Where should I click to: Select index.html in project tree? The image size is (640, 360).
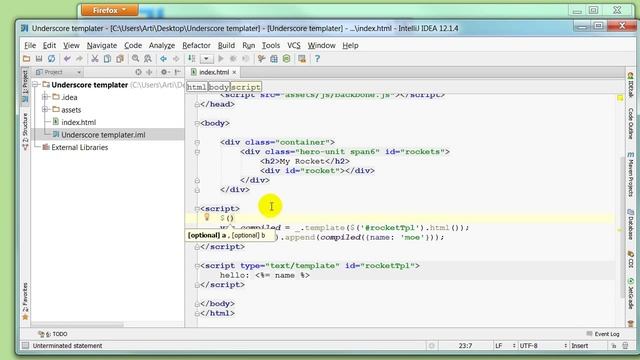click(78, 122)
